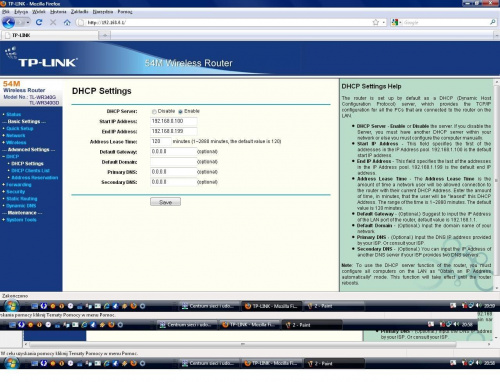500x382 pixels.
Task: Open the address bar history dropdown
Action: point(384,22)
